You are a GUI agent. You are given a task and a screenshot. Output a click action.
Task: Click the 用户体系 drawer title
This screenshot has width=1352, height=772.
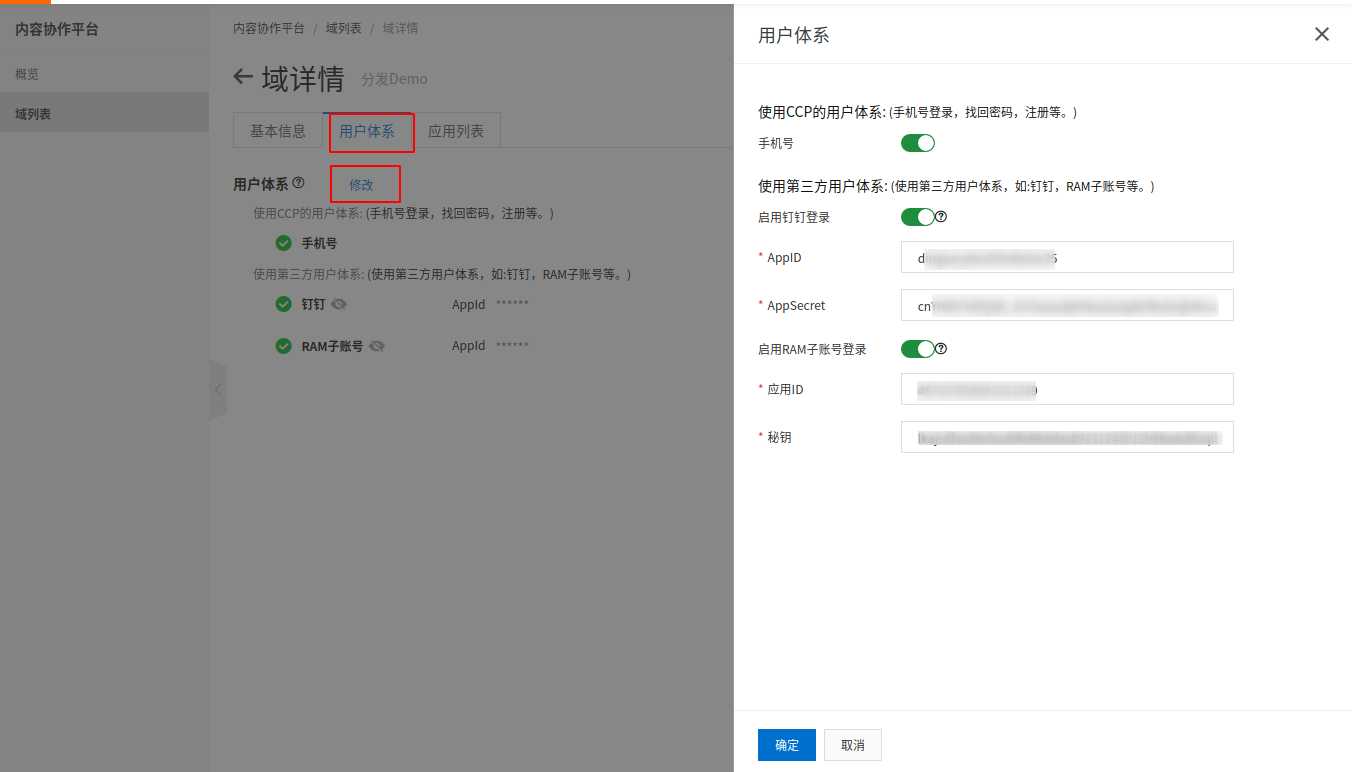point(794,35)
